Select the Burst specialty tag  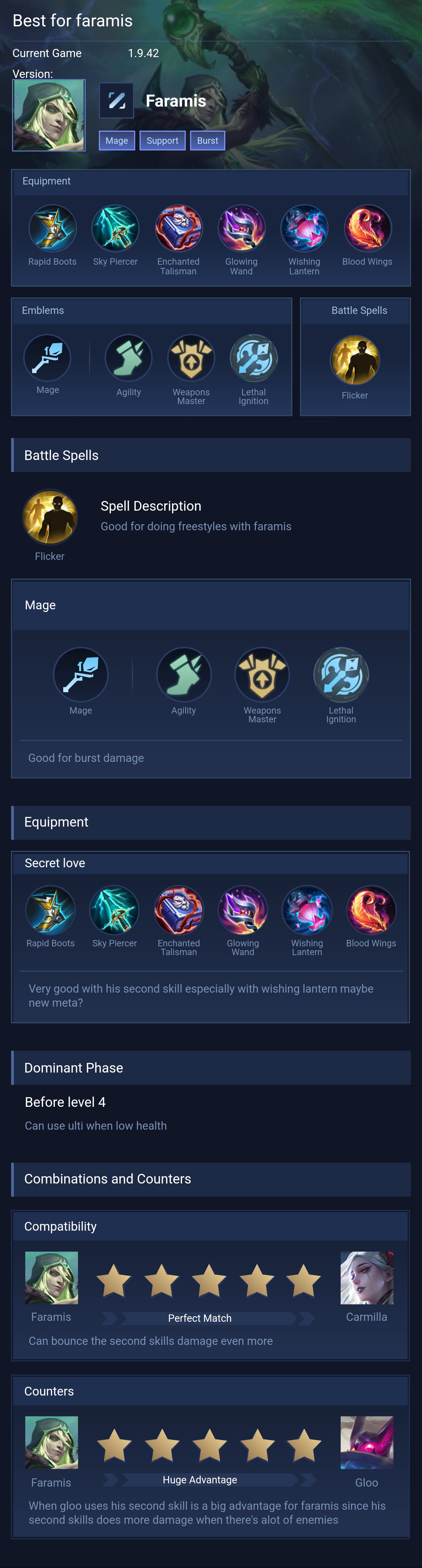(x=208, y=141)
